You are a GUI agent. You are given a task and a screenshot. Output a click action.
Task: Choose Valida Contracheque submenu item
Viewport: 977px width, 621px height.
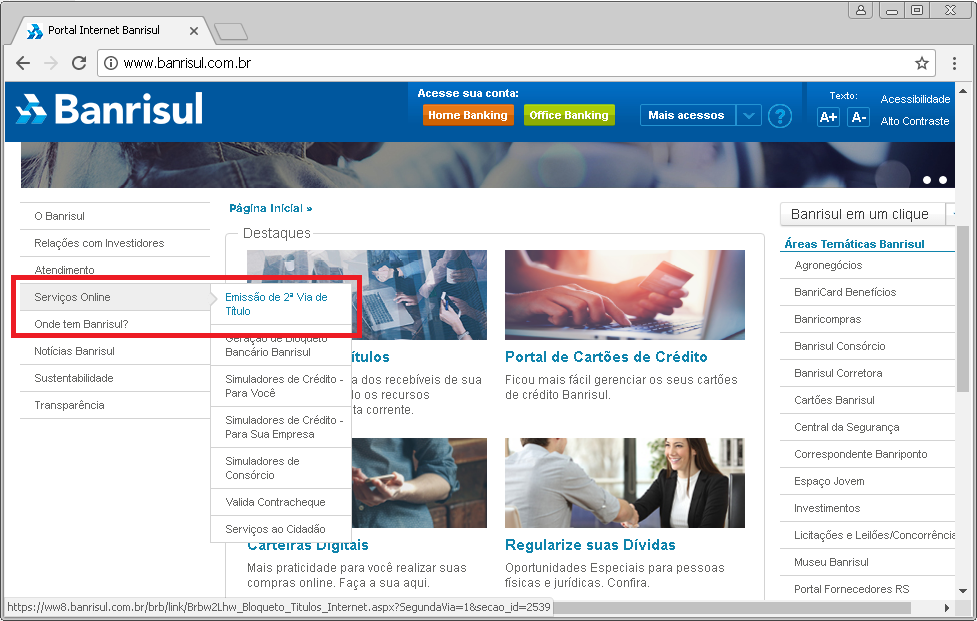281,502
